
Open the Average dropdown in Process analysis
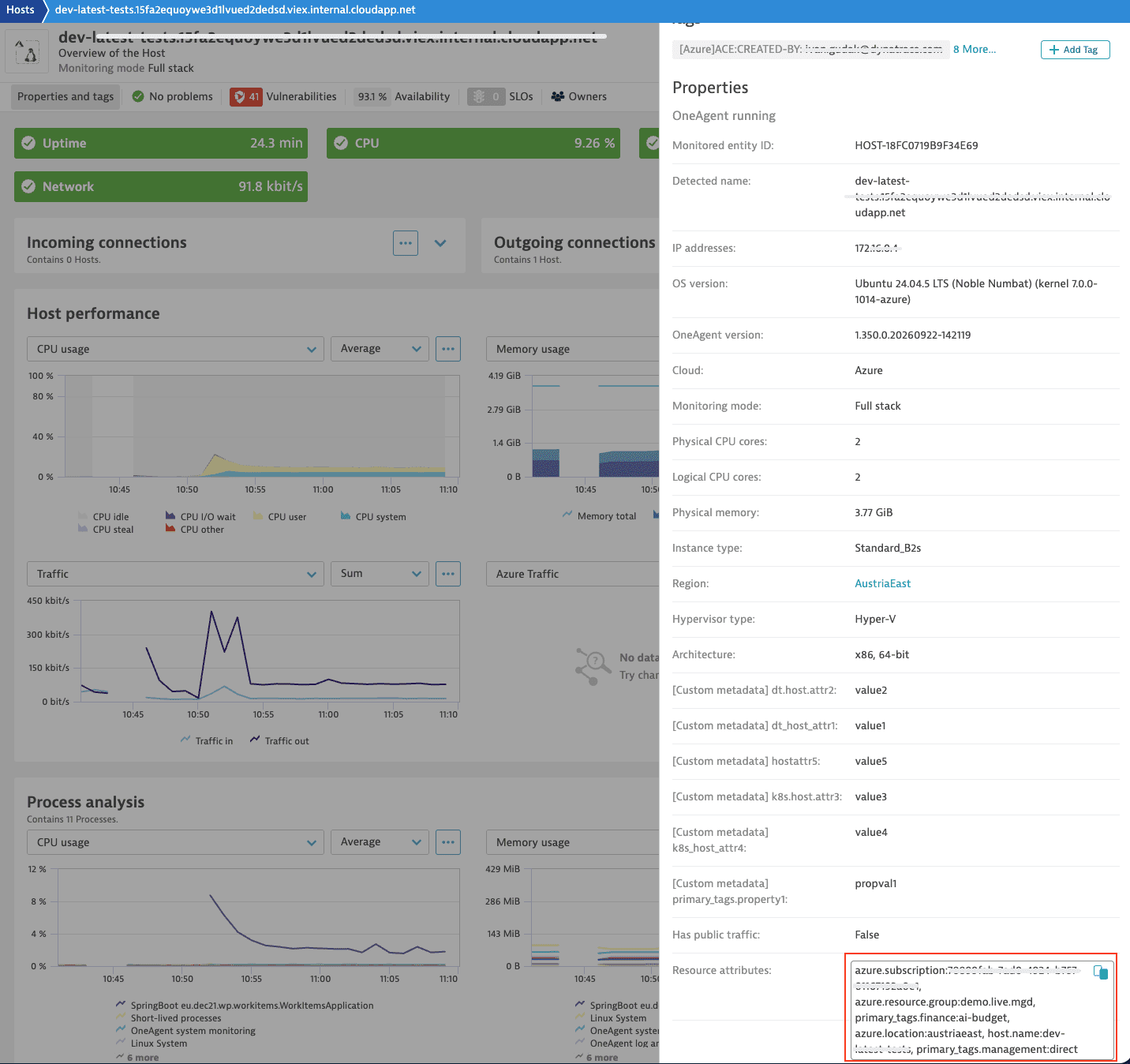coord(380,842)
